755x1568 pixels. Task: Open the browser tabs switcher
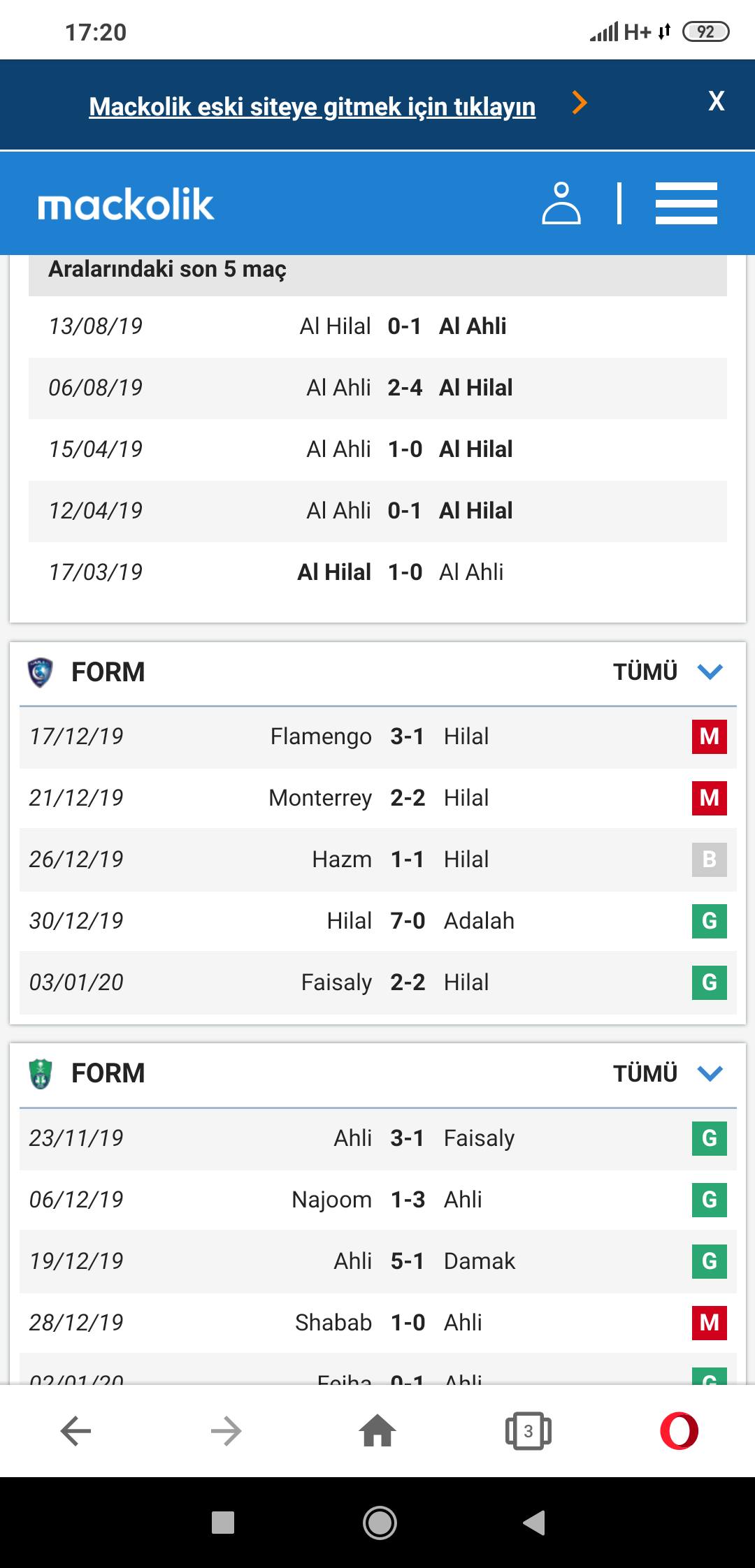528,1430
